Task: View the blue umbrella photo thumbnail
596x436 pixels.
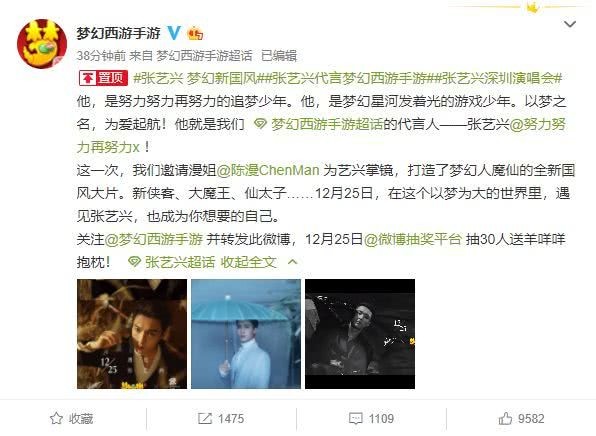Action: [x=246, y=334]
